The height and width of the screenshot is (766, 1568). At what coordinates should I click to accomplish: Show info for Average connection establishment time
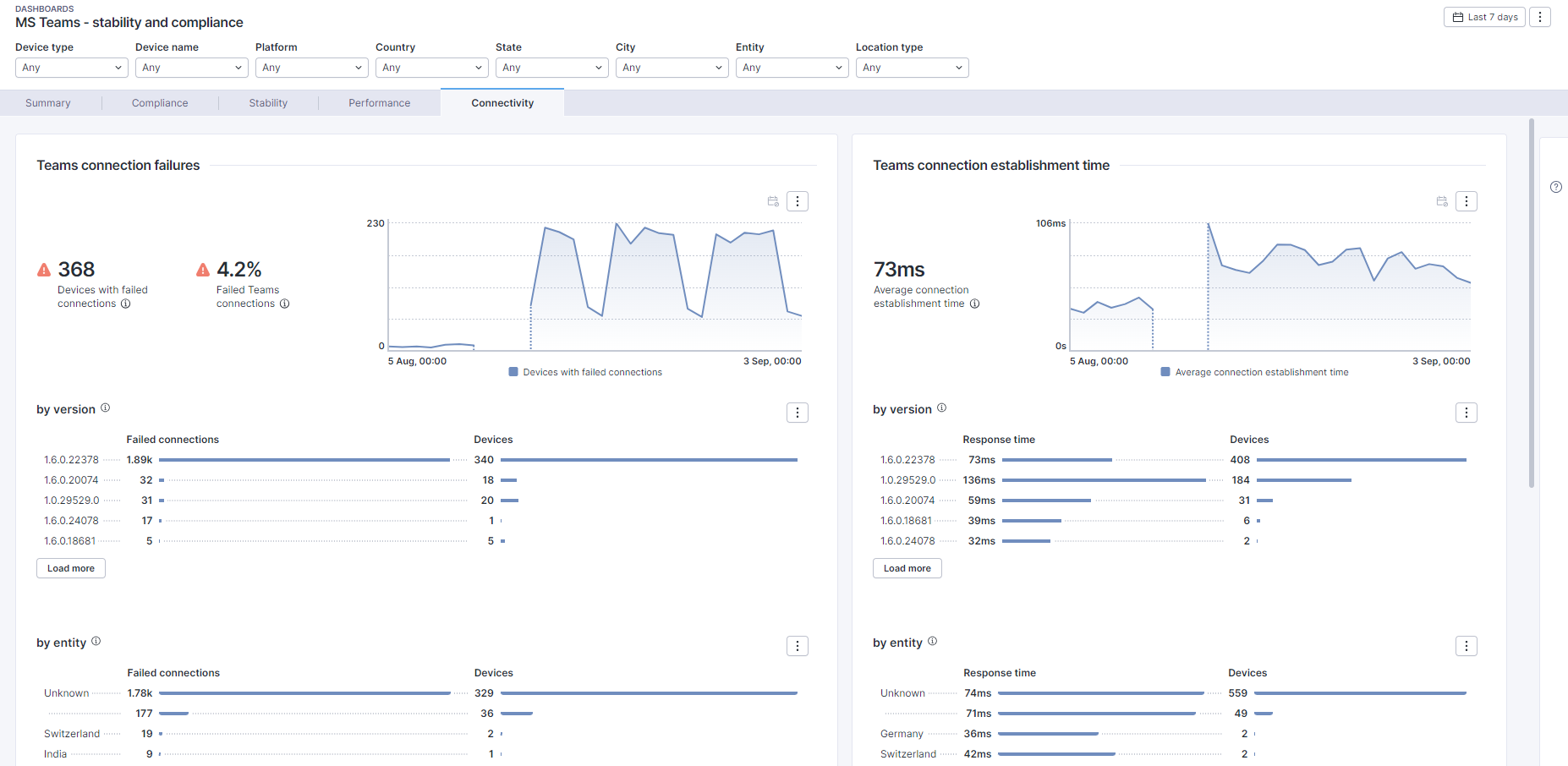click(x=974, y=304)
